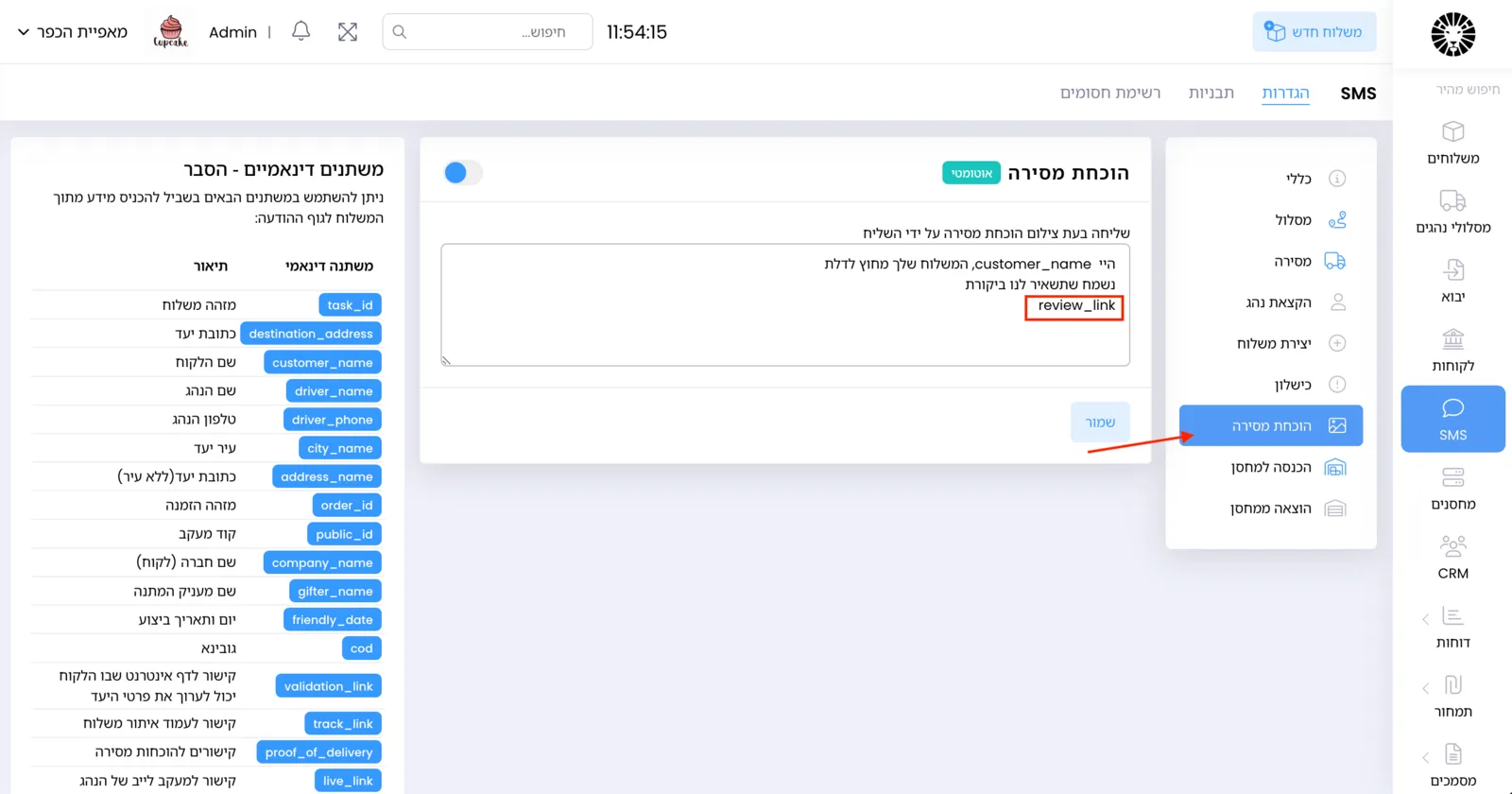This screenshot has width=1512, height=794.
Task: Click the חיפוש מהיר quick search
Action: click(x=1468, y=89)
